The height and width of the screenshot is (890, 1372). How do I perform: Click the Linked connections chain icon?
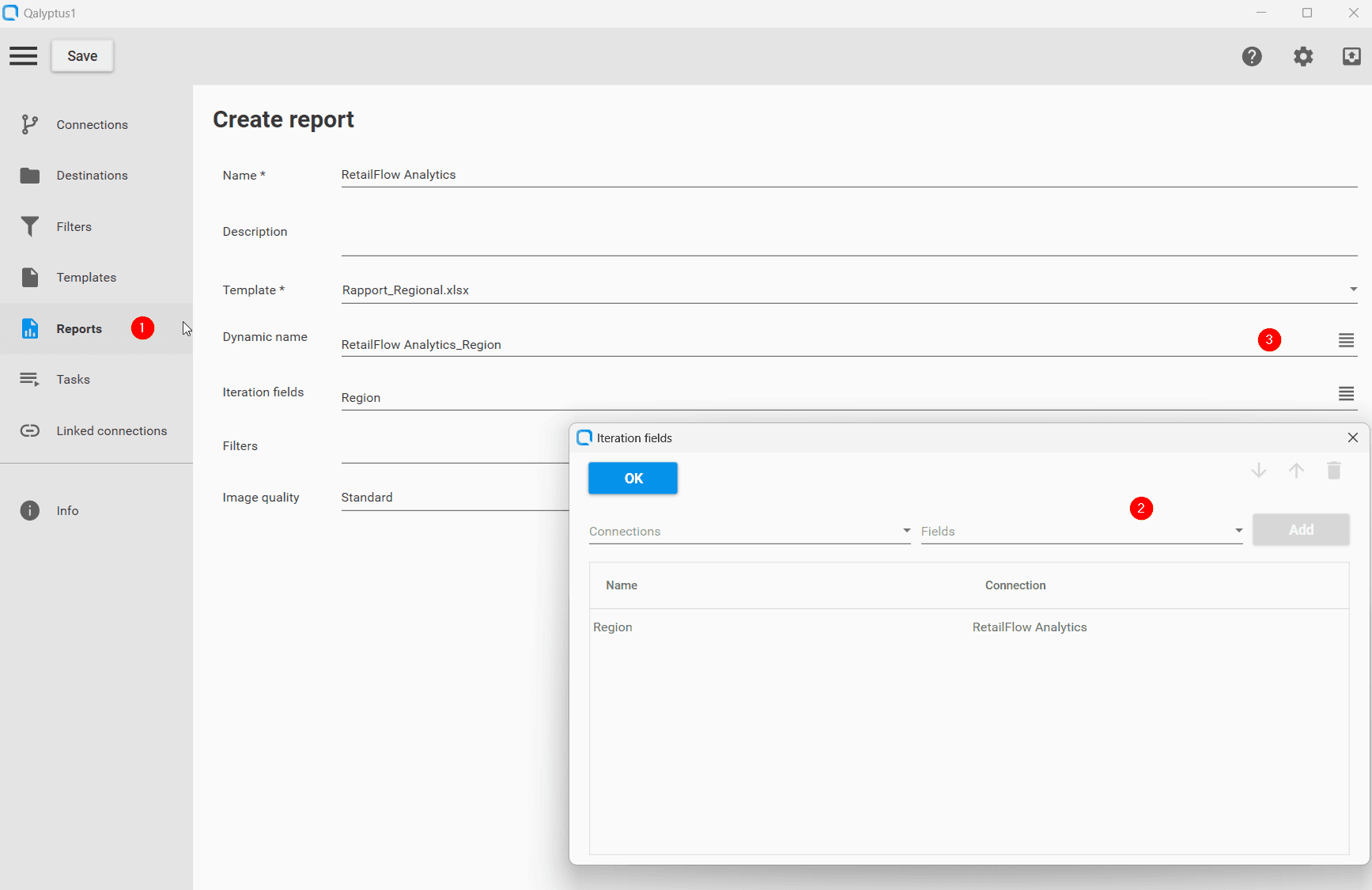pos(30,431)
